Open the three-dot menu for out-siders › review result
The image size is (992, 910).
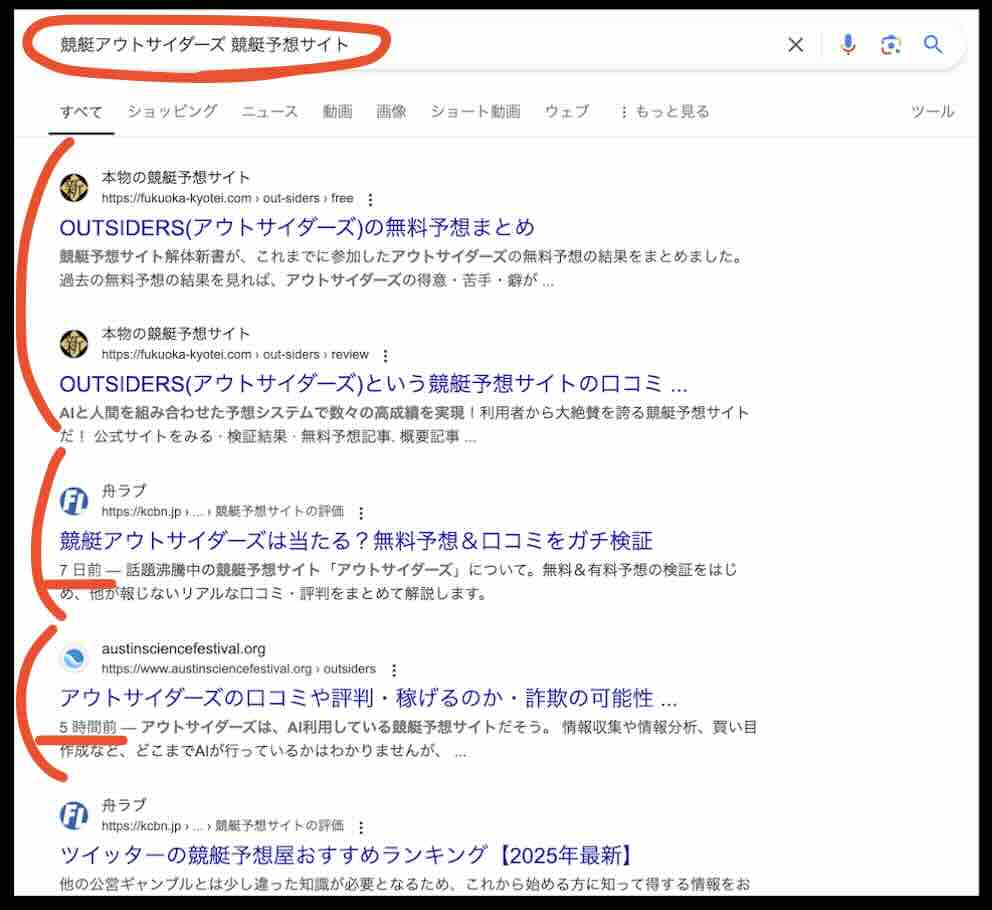point(385,356)
